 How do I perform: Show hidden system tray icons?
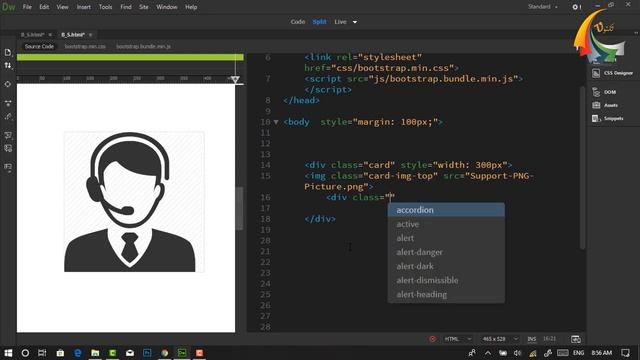[x=488, y=353]
